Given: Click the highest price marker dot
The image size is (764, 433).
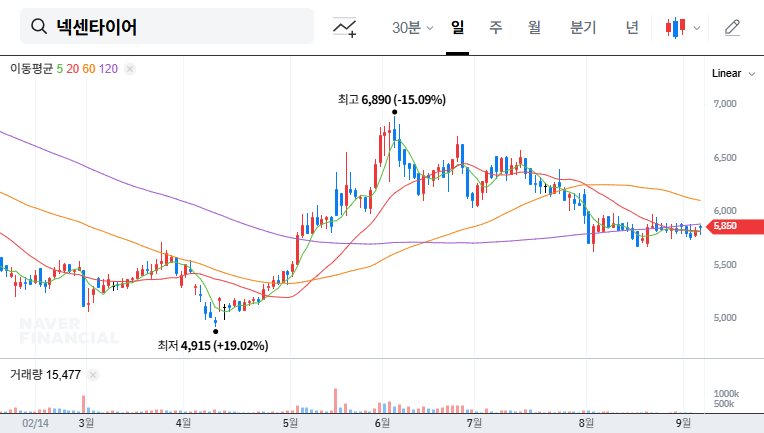Looking at the screenshot, I should pyautogui.click(x=394, y=112).
